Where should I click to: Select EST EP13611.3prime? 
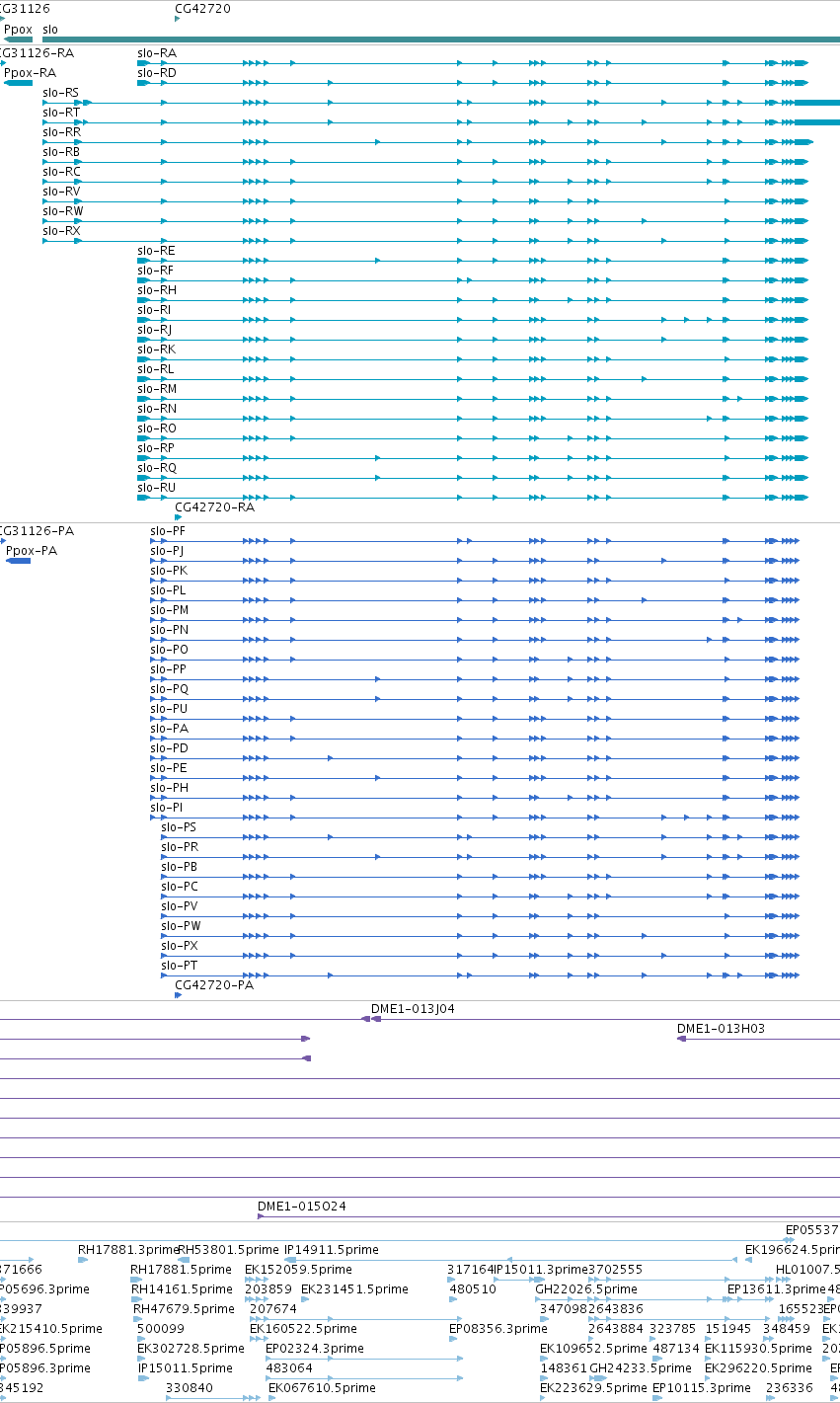tap(777, 1289)
